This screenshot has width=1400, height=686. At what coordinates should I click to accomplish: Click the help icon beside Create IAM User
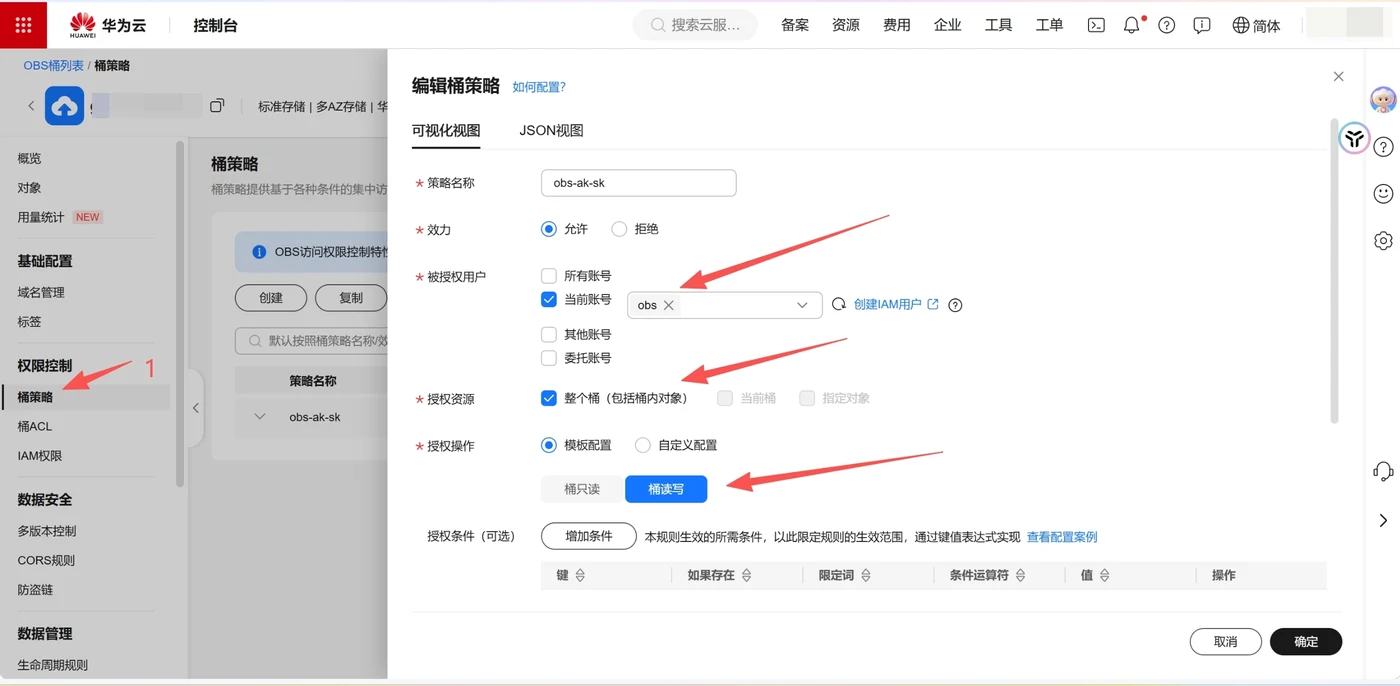coord(955,305)
